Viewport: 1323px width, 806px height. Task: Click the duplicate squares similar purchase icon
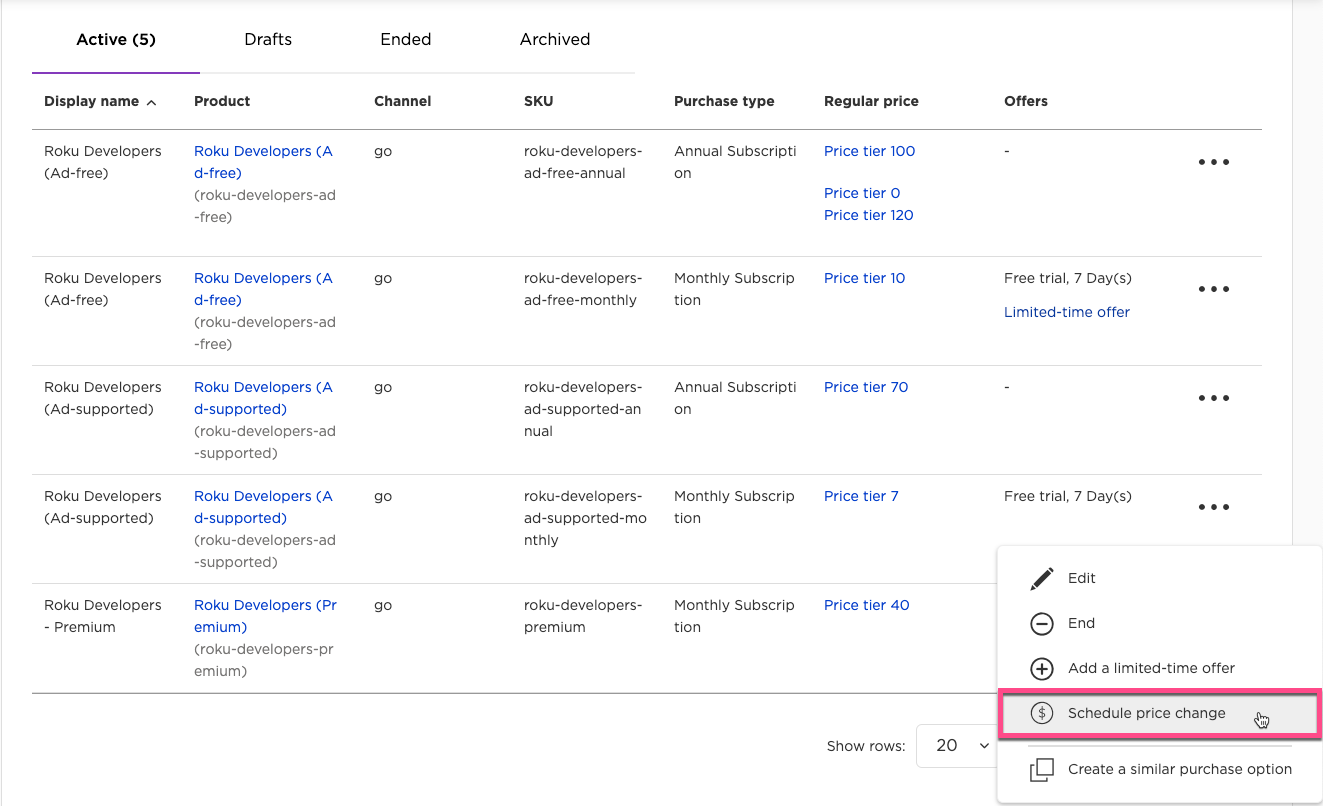coord(1041,769)
